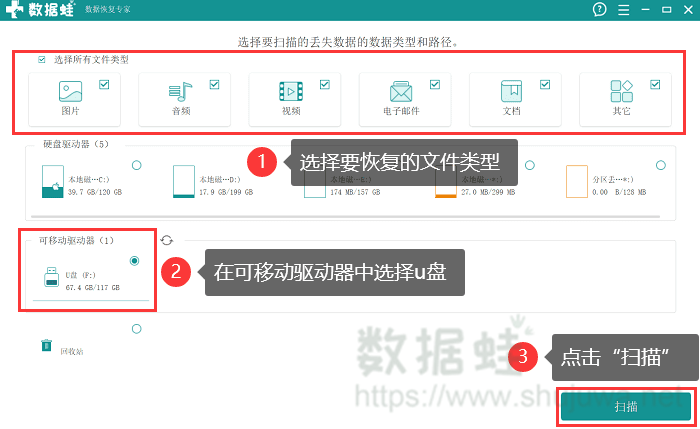Select the U盘 (F:) radio button

(134, 261)
